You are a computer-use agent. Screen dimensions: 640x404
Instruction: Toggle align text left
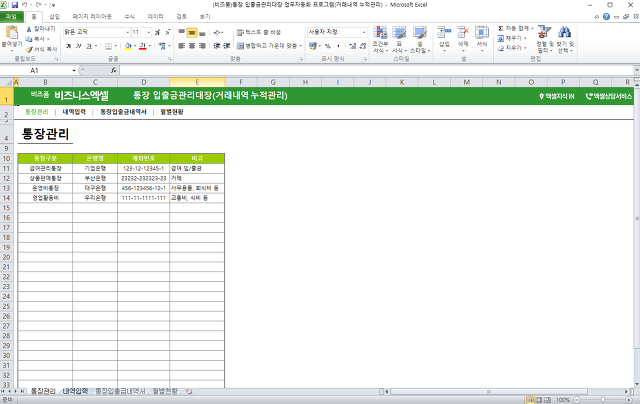click(182, 46)
